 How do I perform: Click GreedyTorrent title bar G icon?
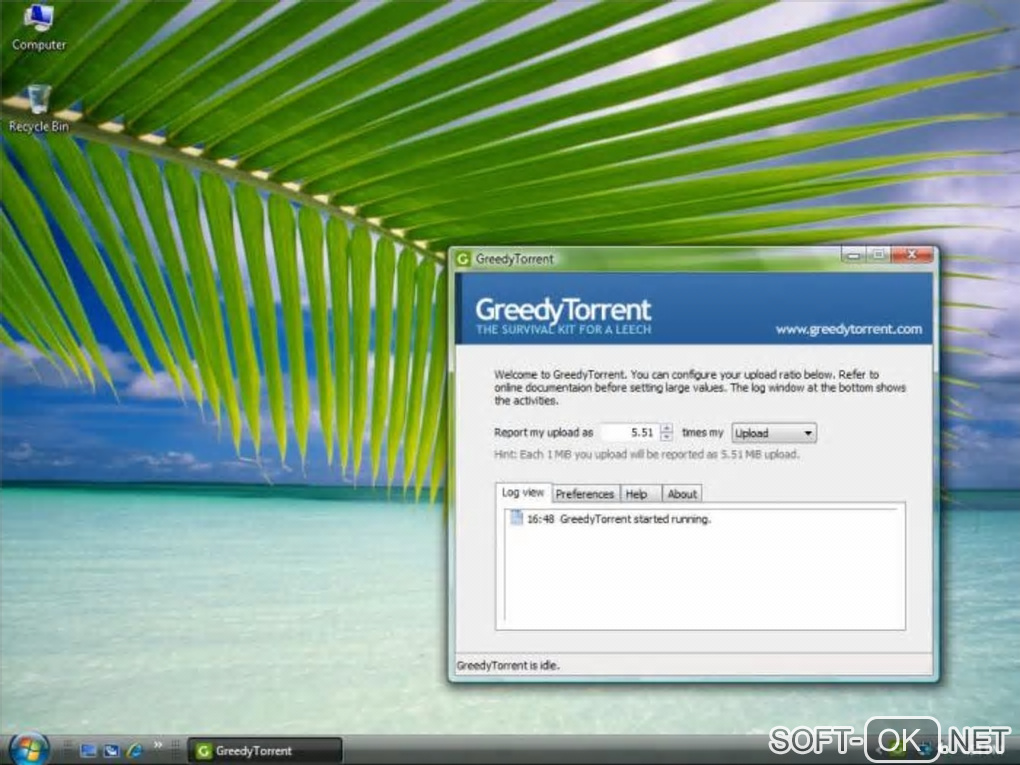tap(463, 259)
